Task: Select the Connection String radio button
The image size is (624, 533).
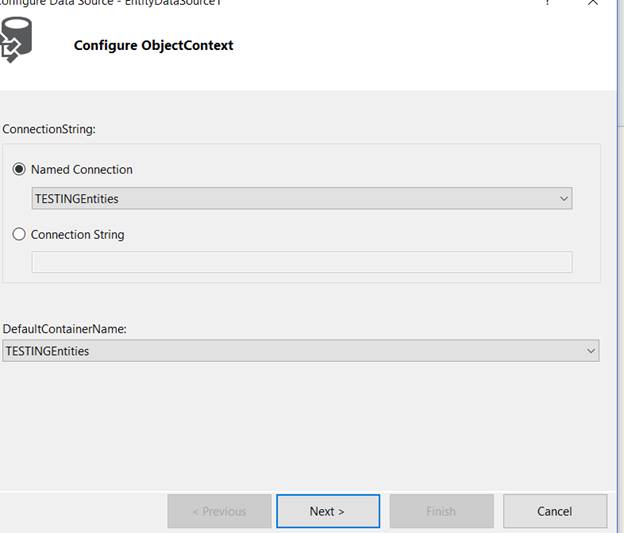Action: pyautogui.click(x=19, y=235)
